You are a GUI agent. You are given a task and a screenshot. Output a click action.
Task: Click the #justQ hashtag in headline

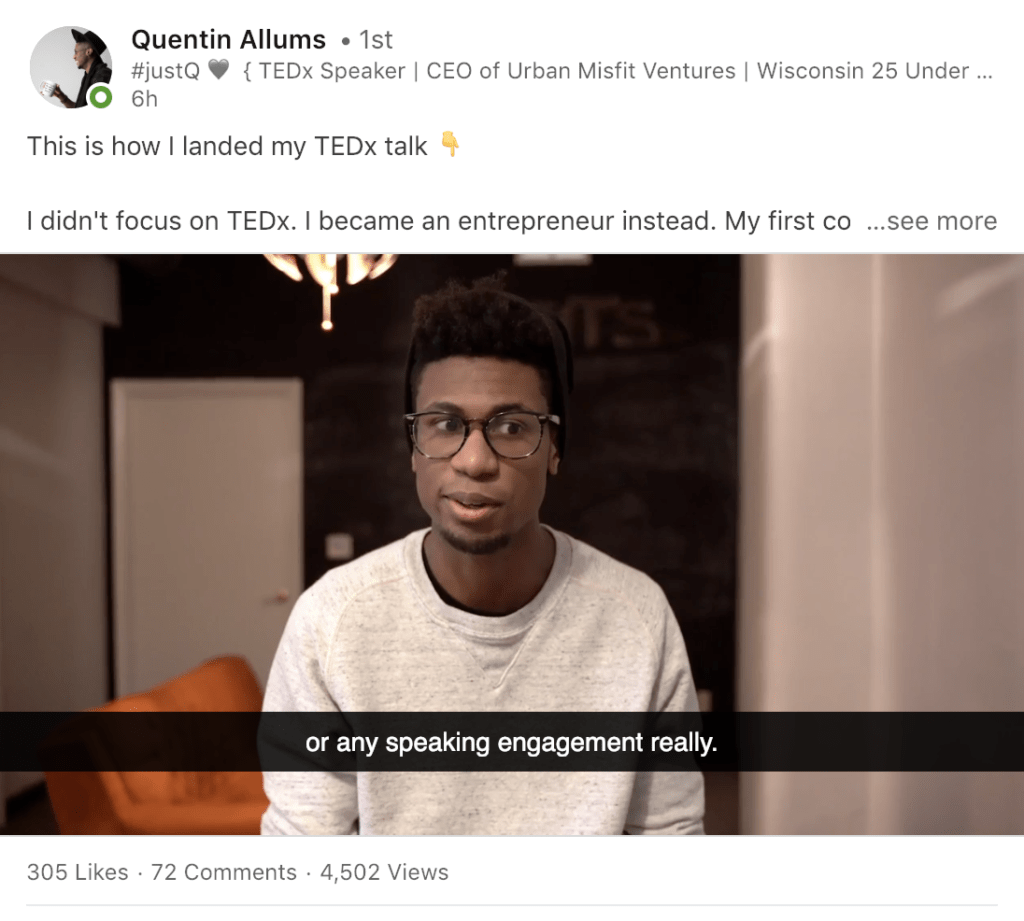165,70
